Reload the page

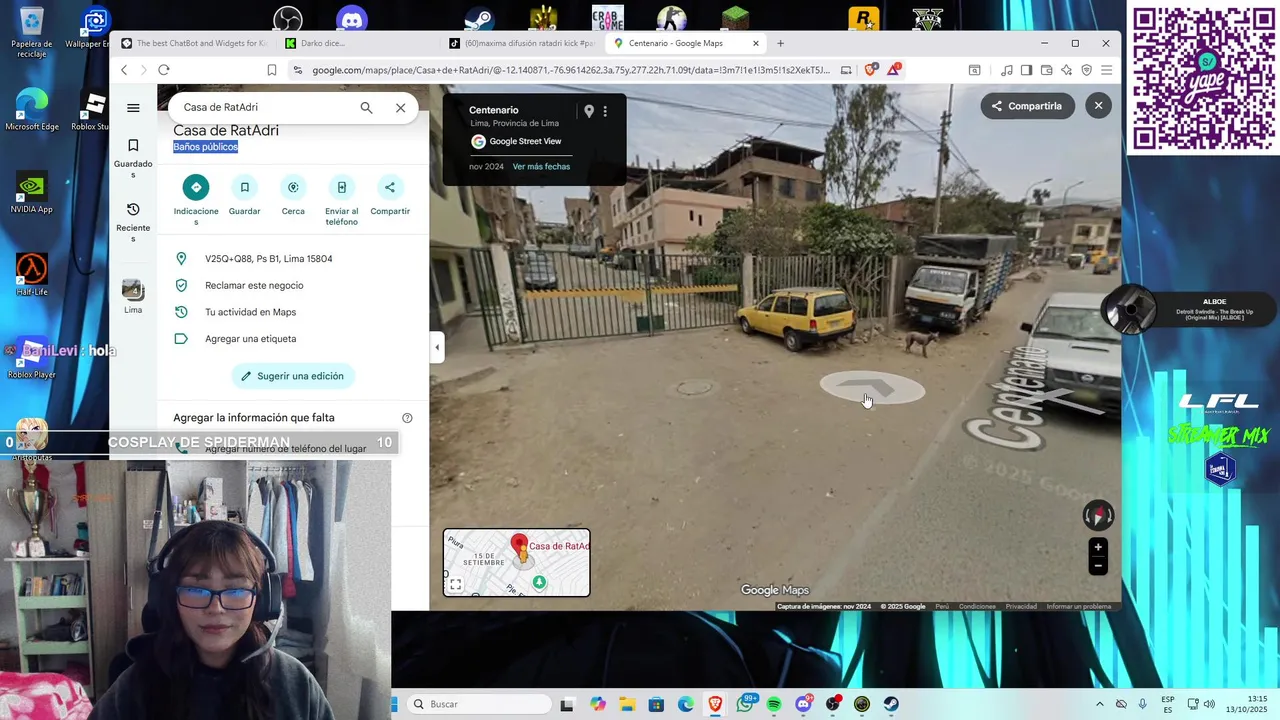click(x=164, y=70)
